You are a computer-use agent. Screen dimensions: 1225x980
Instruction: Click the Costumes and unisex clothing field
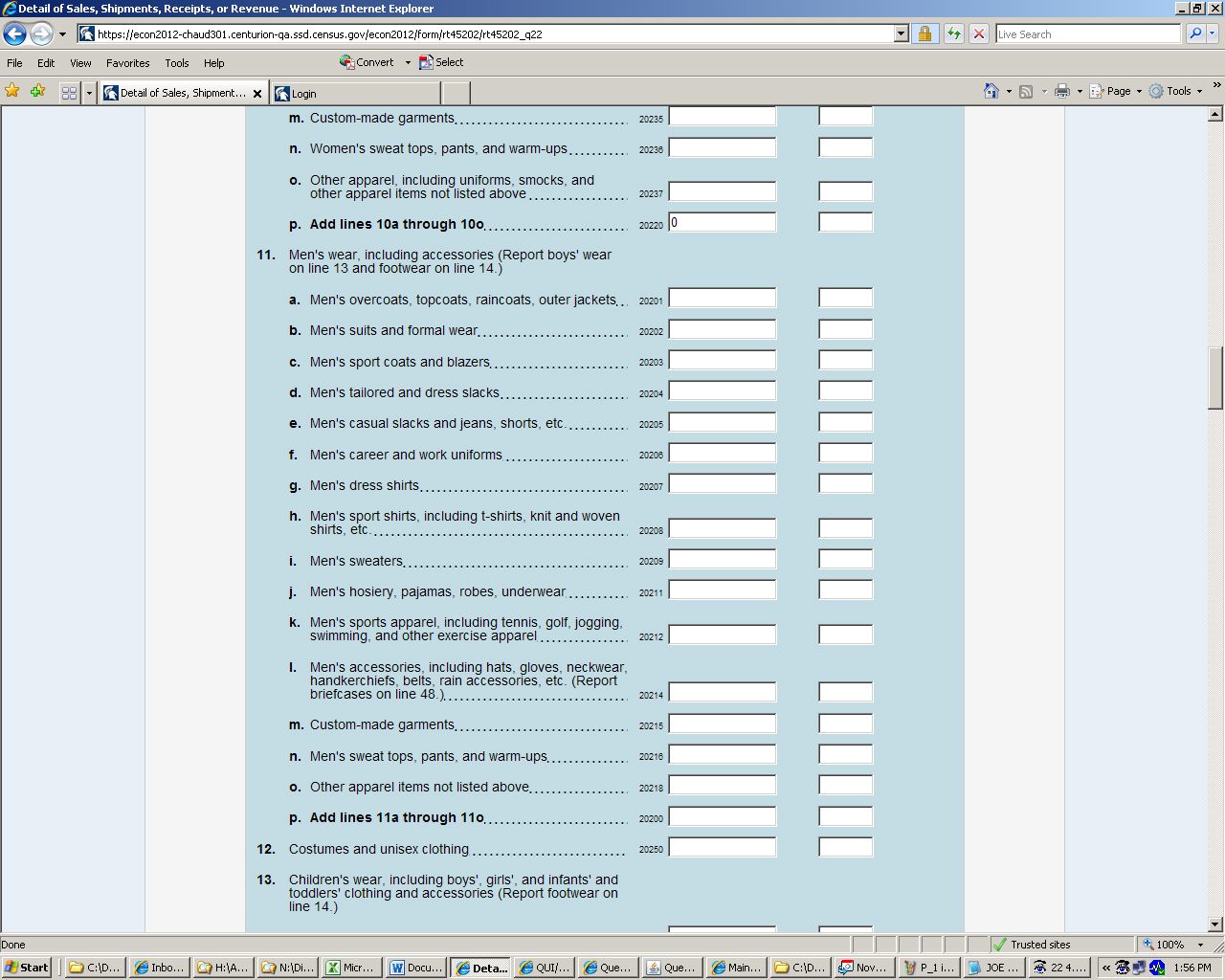tap(723, 847)
